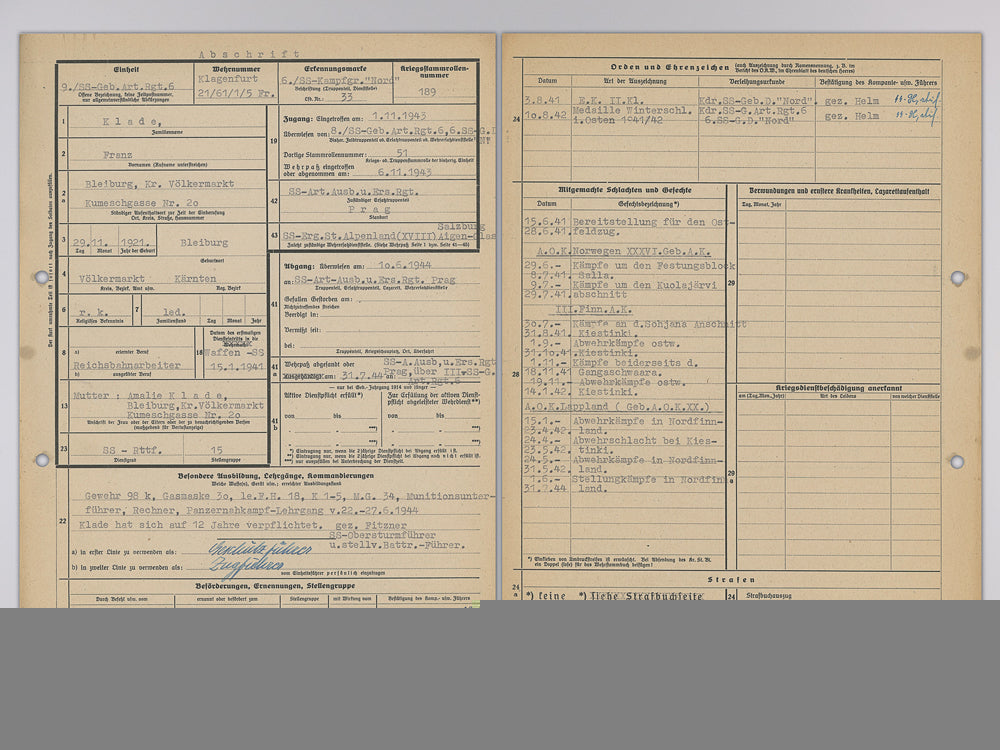Click the column header 'Erkennungsmarke'
1000x750 pixels.
[335, 69]
